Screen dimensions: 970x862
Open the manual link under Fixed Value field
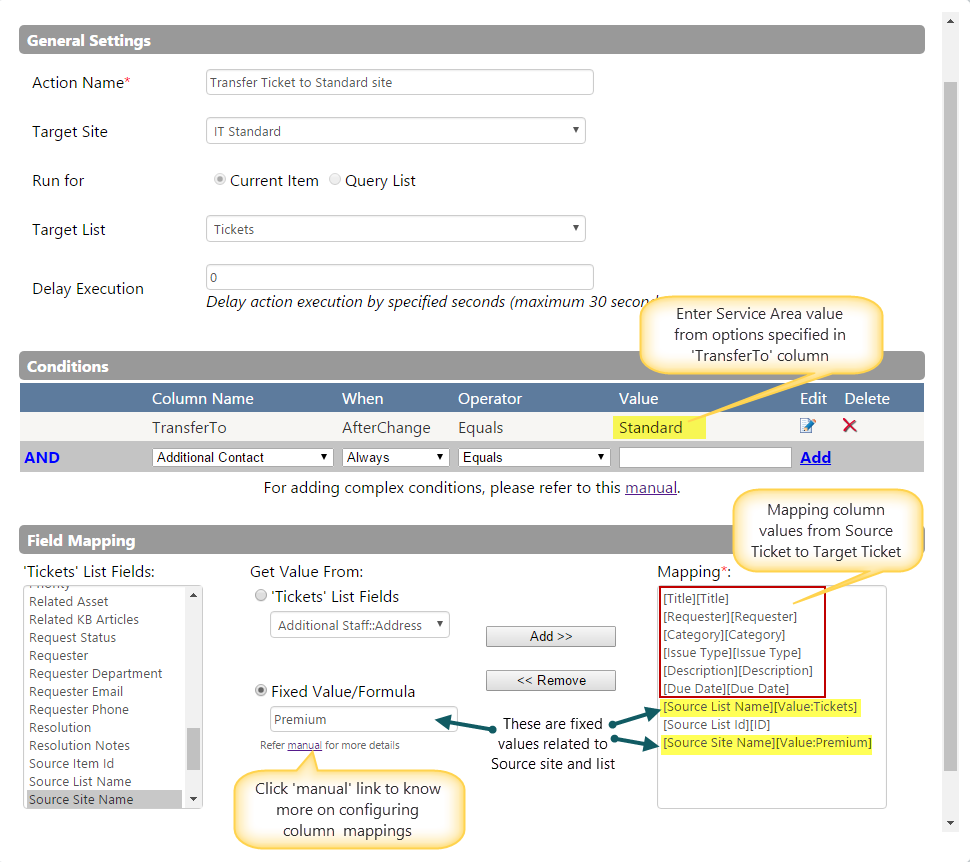(304, 745)
